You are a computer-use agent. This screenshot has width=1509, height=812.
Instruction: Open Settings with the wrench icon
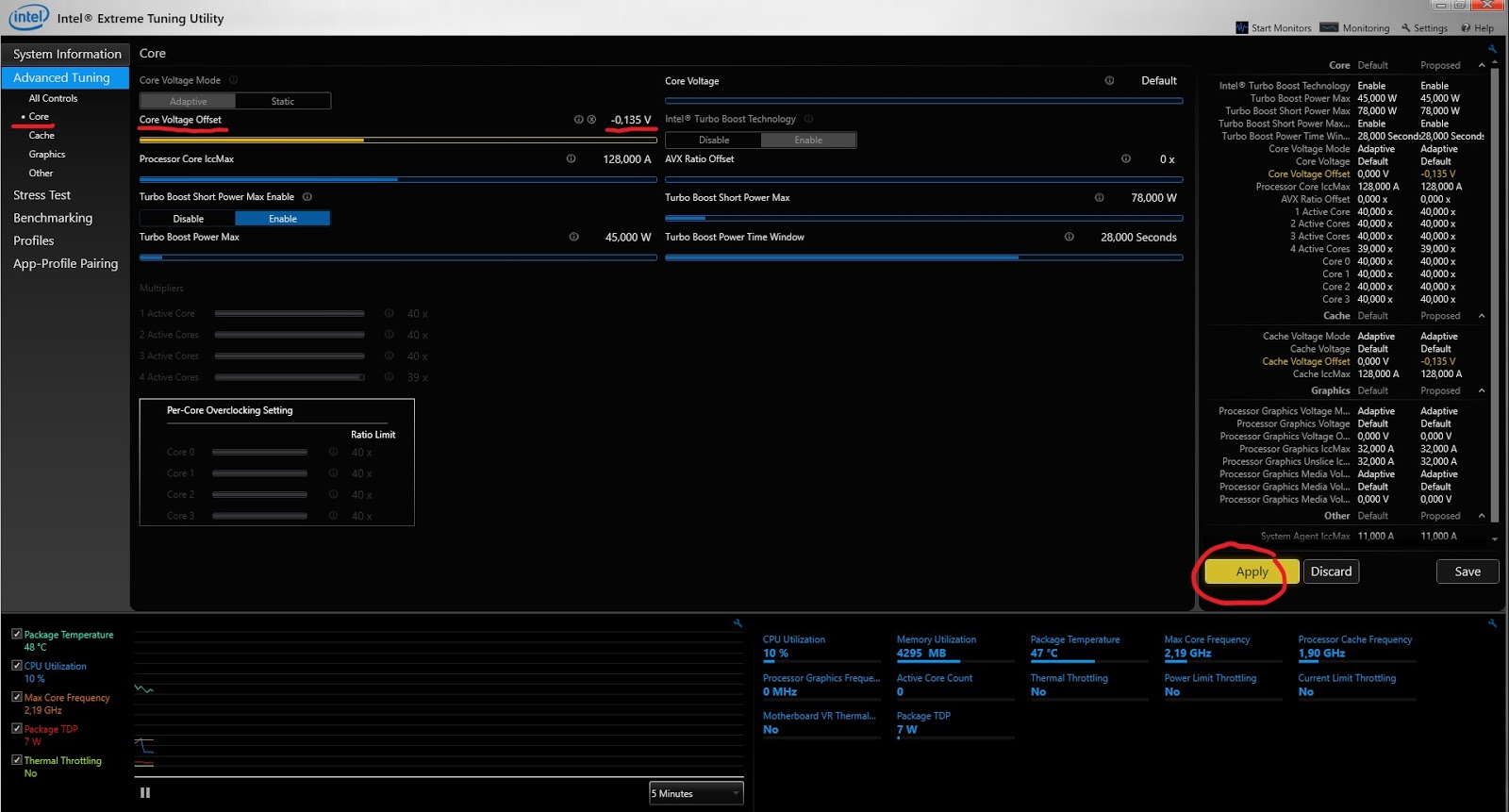1424,28
